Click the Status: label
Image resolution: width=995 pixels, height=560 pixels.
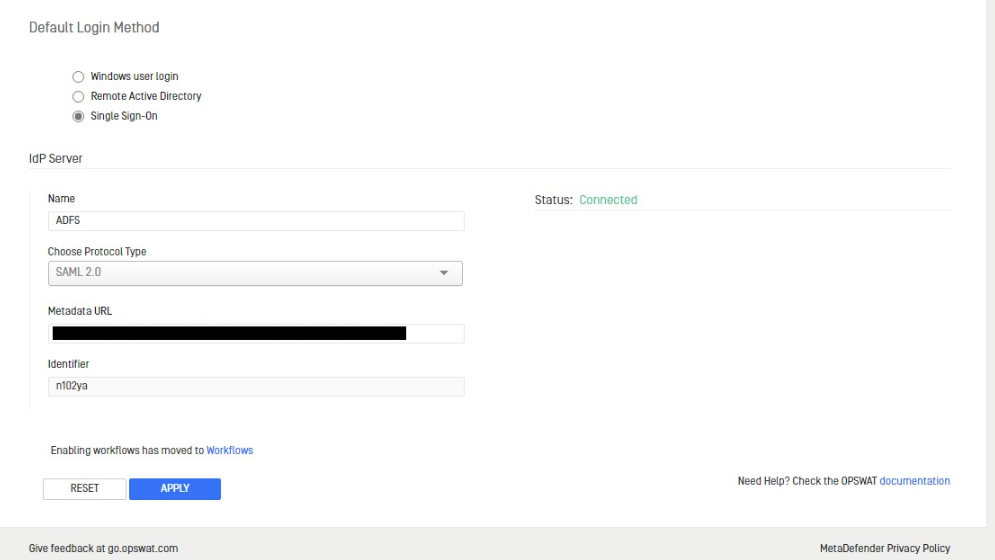click(553, 200)
